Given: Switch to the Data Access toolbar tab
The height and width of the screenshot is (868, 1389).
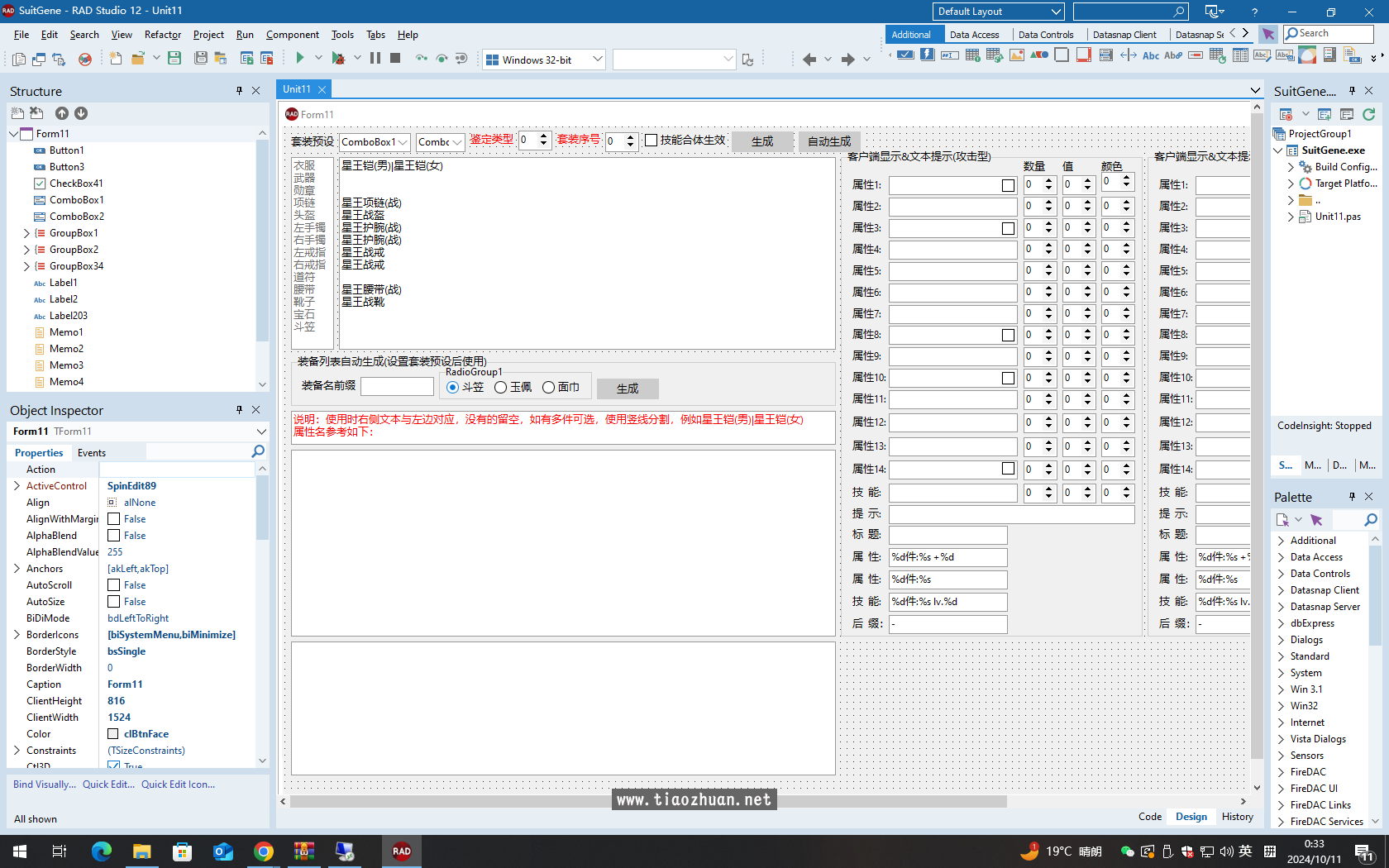Looking at the screenshot, I should tap(976, 34).
